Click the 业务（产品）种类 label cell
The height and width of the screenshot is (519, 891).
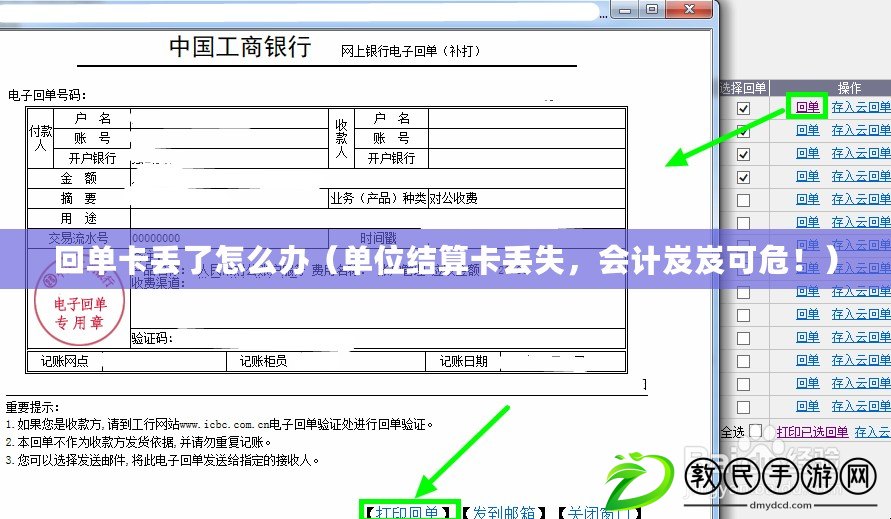pyautogui.click(x=378, y=198)
